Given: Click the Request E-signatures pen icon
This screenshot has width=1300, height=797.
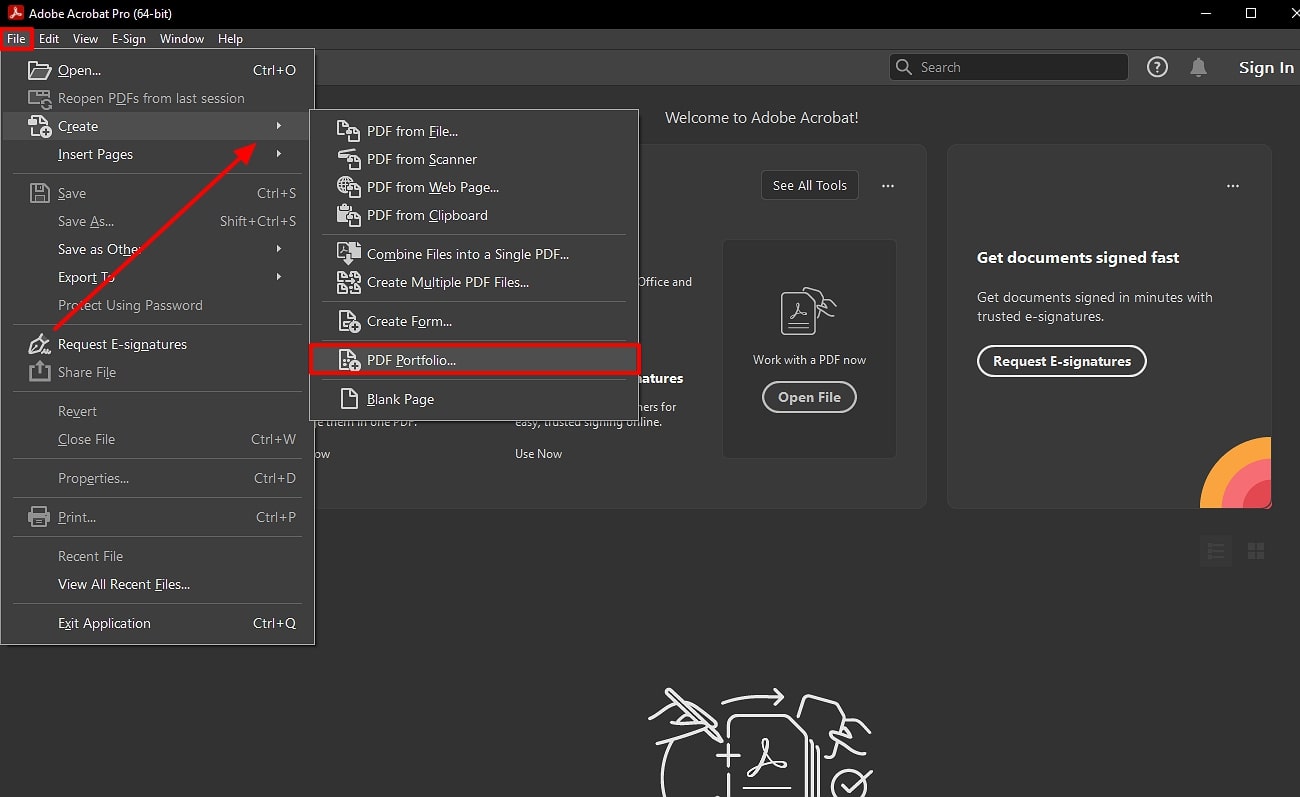Looking at the screenshot, I should [x=39, y=344].
